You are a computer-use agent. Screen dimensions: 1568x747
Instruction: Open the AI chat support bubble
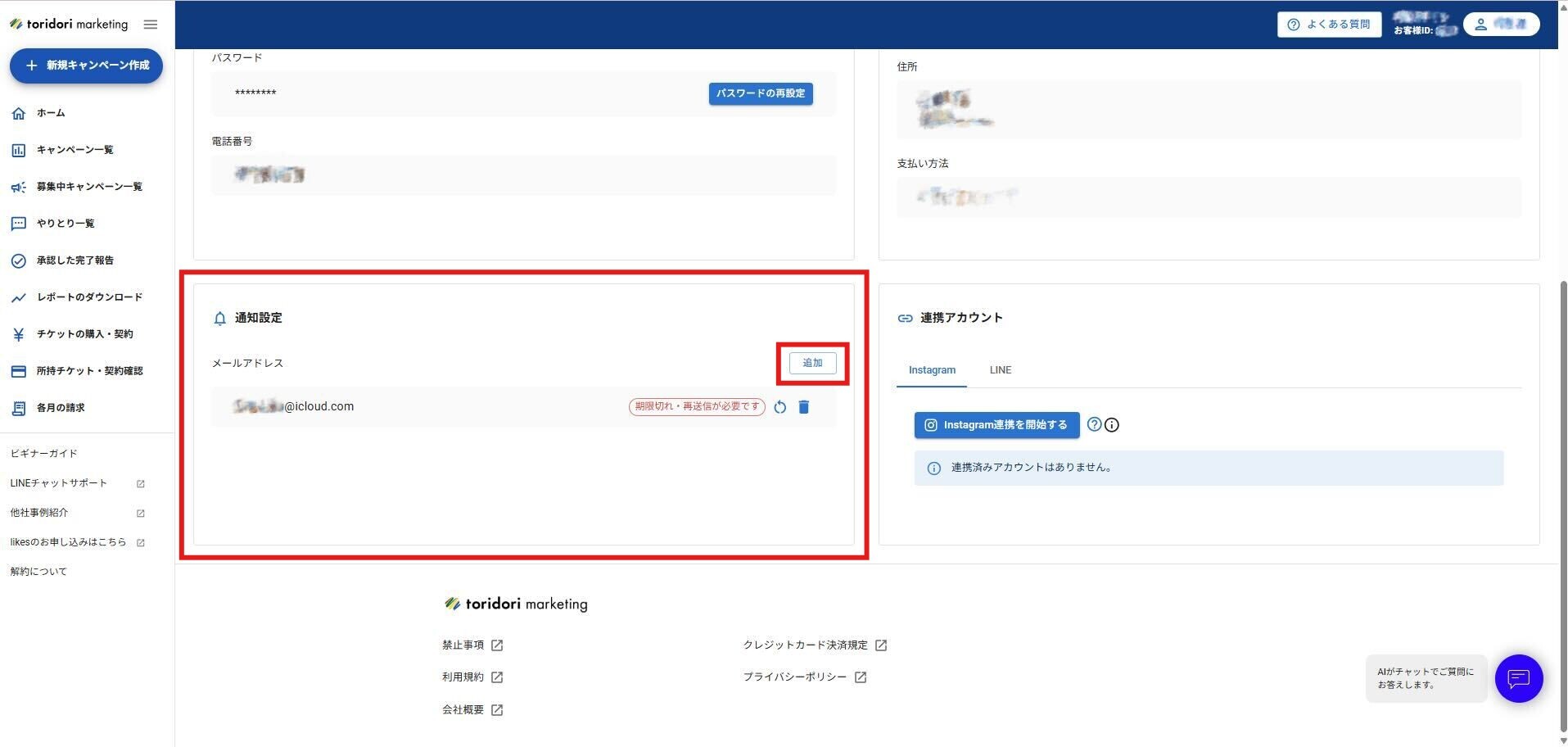(x=1518, y=678)
